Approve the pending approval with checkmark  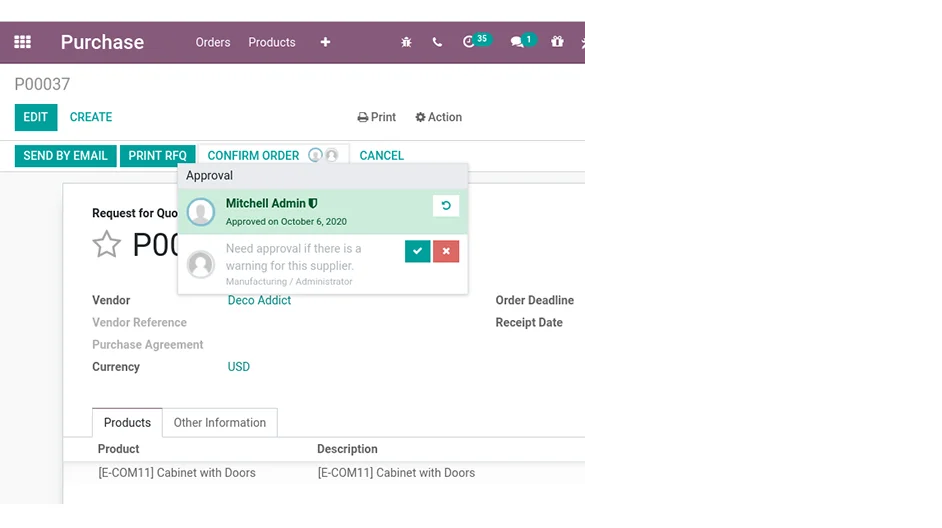(x=417, y=251)
